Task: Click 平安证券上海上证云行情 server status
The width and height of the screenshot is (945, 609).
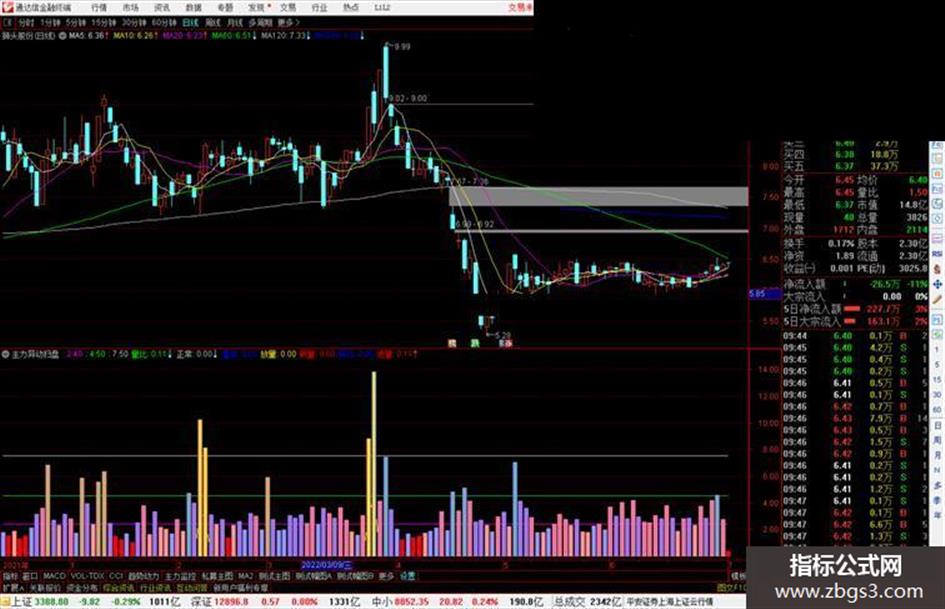Action: tap(670, 602)
